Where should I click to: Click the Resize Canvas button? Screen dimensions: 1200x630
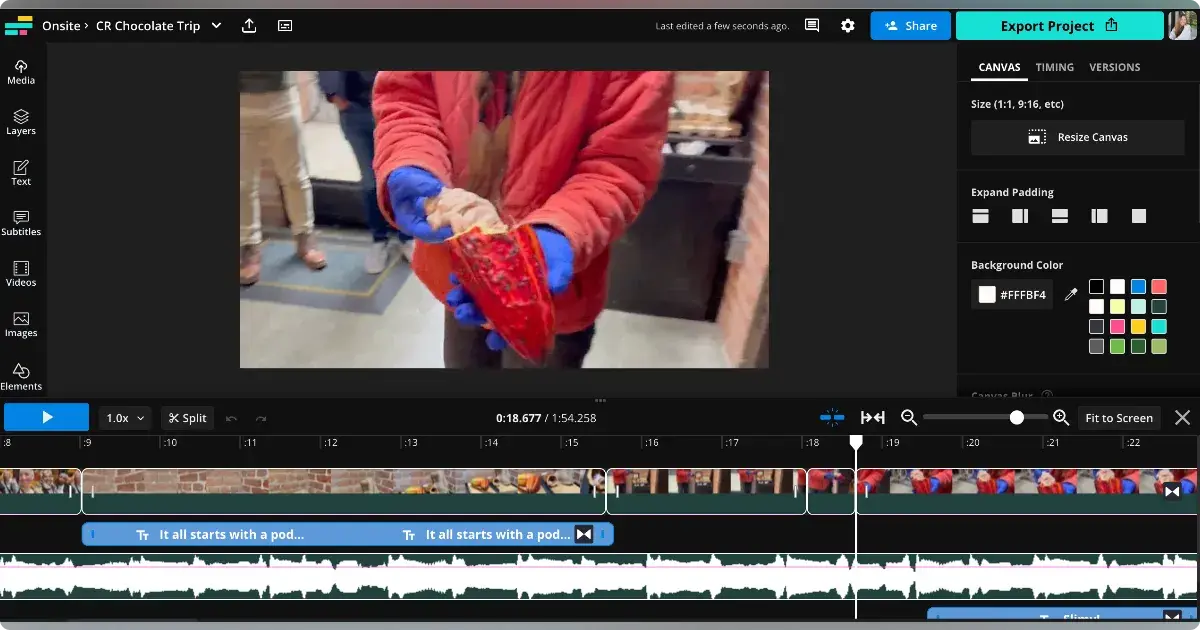[1077, 137]
